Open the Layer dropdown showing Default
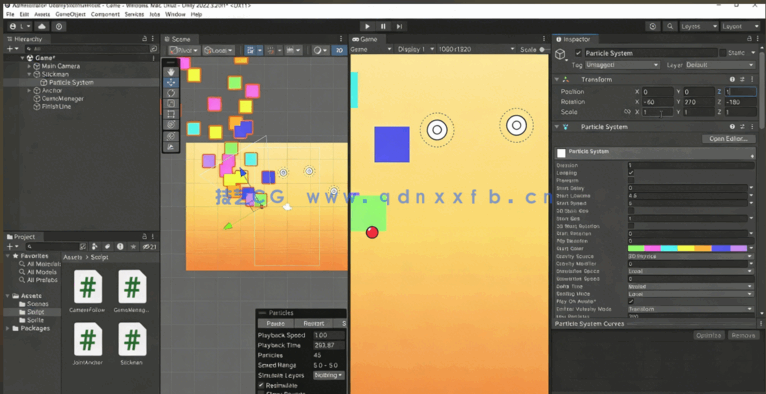The width and height of the screenshot is (766, 394). coord(720,64)
